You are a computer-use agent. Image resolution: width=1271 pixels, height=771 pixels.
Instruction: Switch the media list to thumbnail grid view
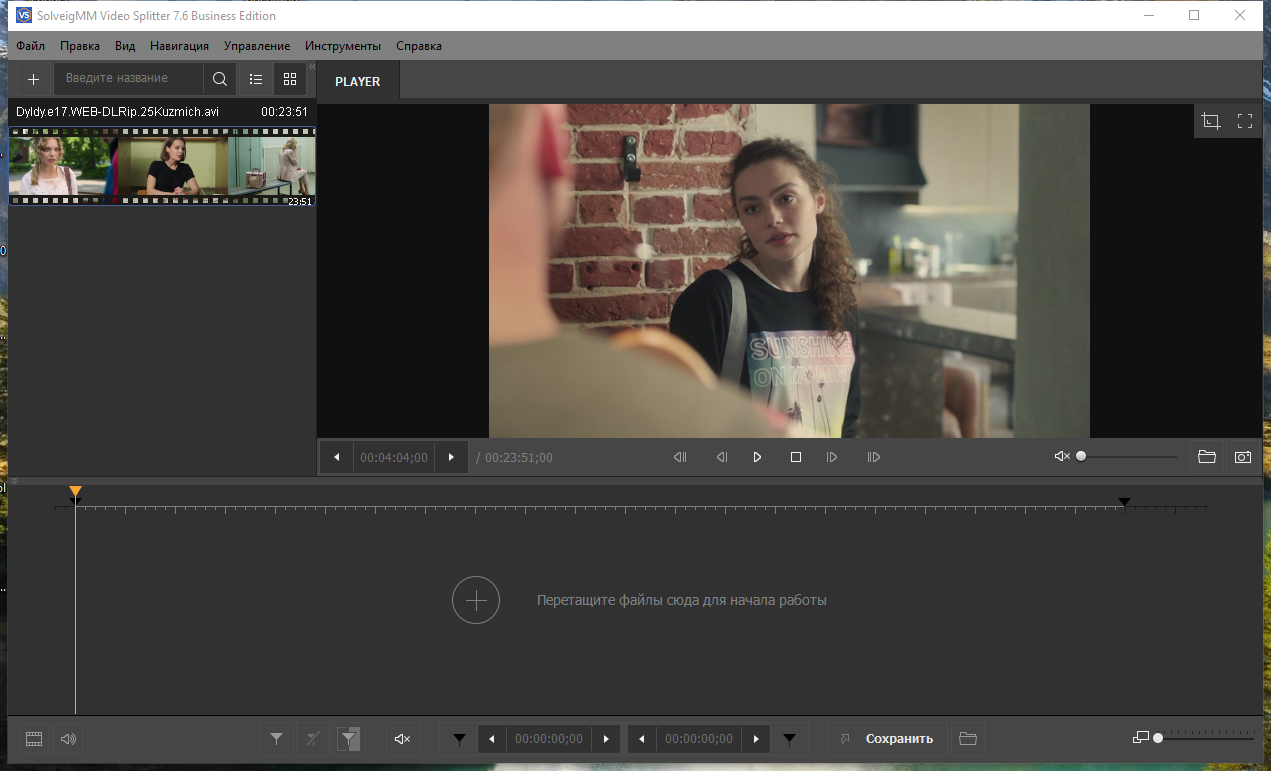coord(290,79)
